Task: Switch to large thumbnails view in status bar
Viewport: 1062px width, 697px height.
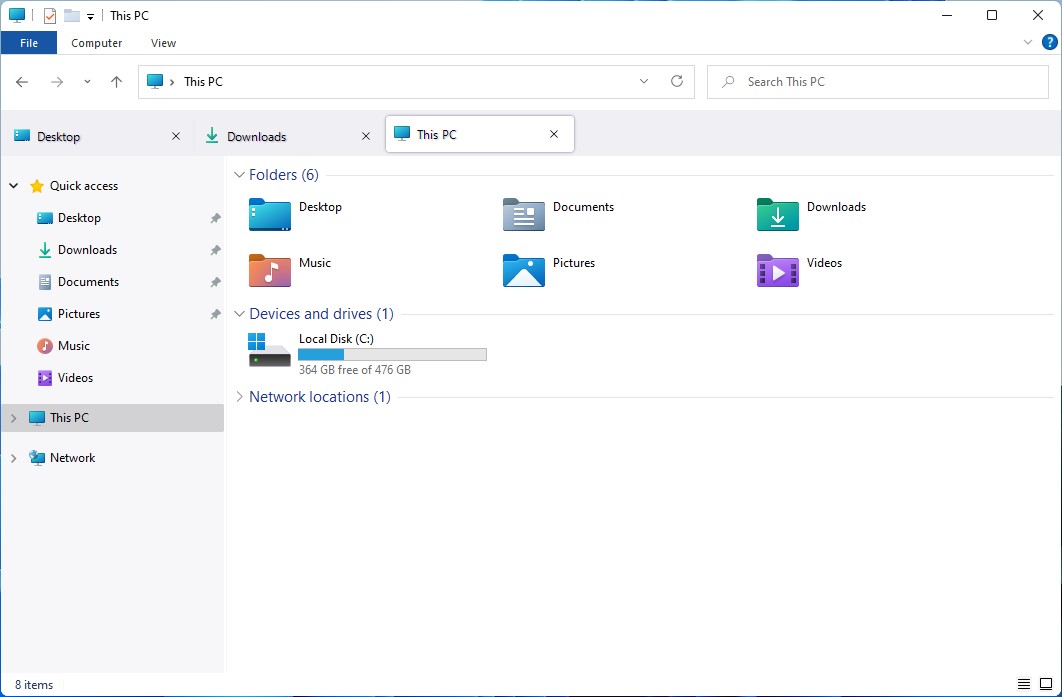Action: 1044,685
